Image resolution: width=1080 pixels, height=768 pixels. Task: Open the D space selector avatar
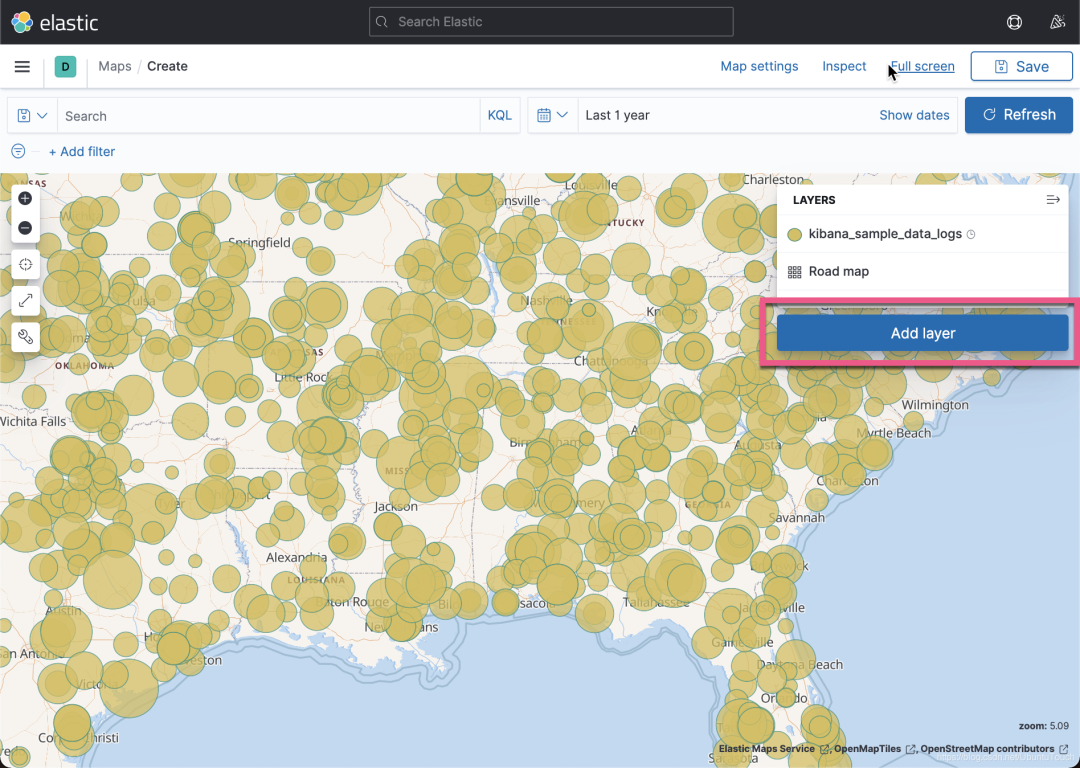point(65,67)
